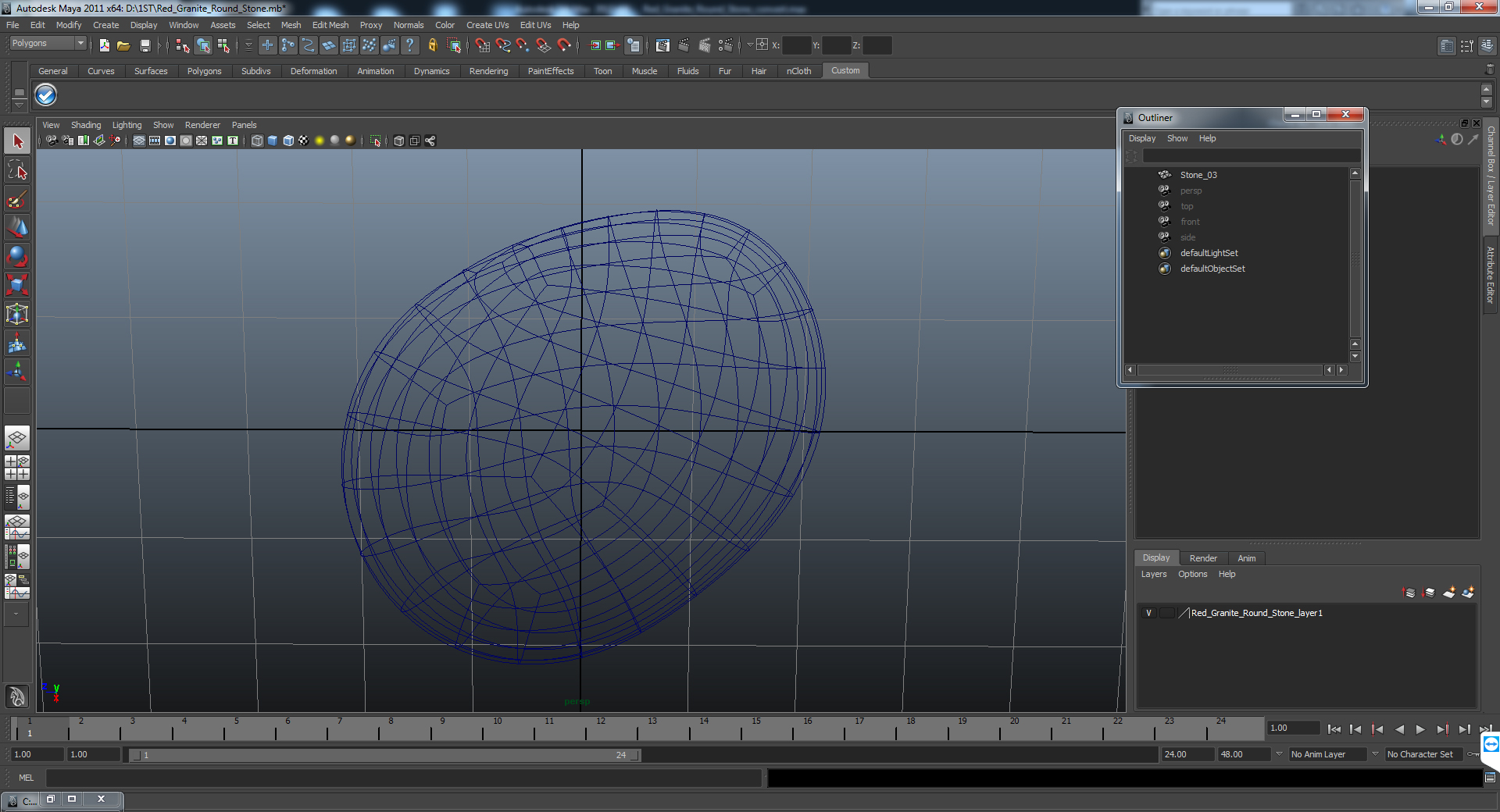
Task: Toggle viewport grid display
Action: (139, 141)
